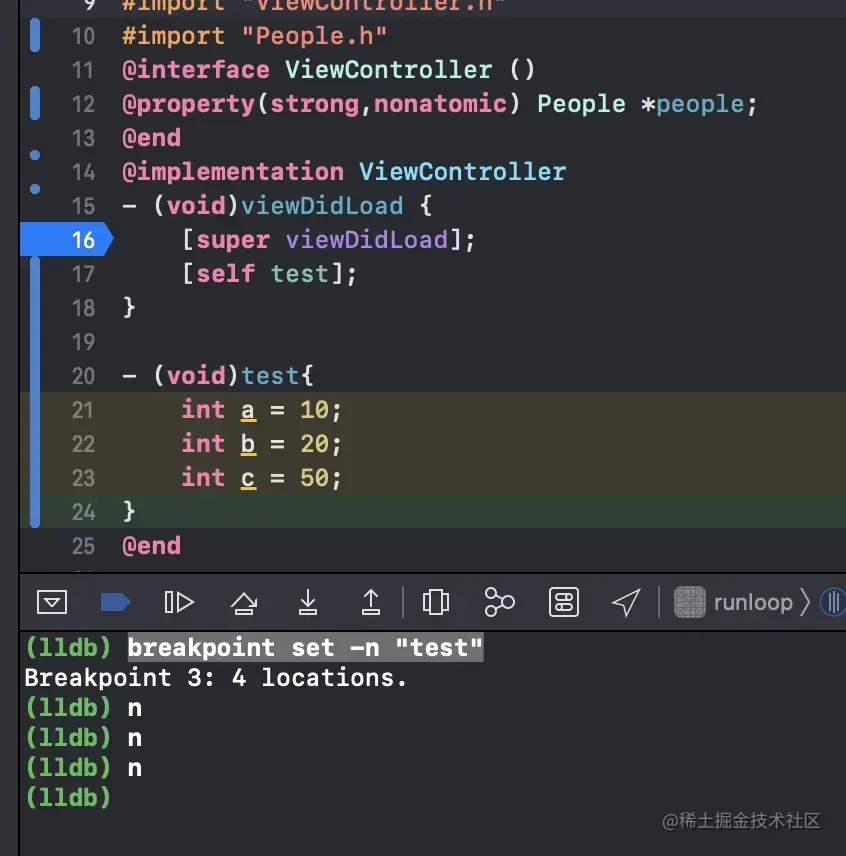The height and width of the screenshot is (856, 846).
Task: Expand the runloop breadcrumb chevron
Action: pos(805,602)
